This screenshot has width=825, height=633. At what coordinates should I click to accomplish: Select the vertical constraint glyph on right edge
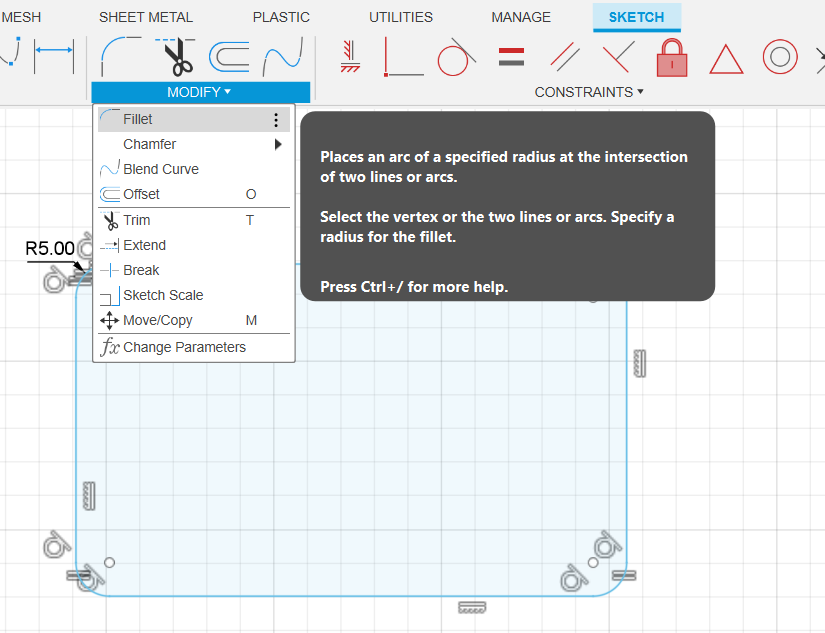pyautogui.click(x=640, y=364)
